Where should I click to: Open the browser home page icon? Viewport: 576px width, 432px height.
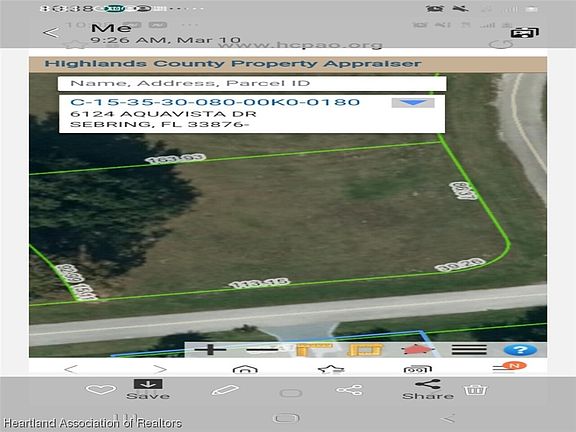click(245, 369)
